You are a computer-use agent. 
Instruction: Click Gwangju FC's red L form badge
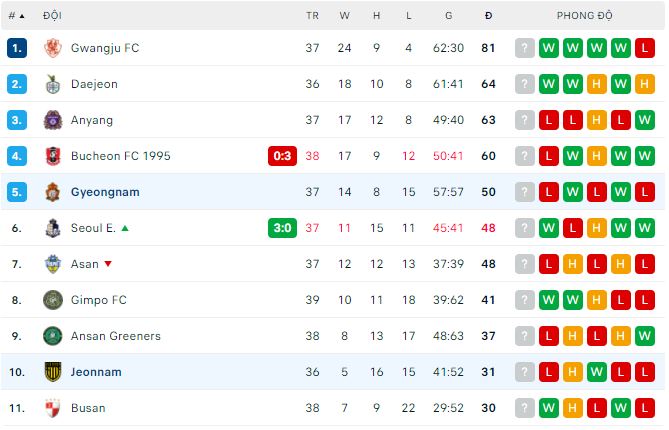644,48
